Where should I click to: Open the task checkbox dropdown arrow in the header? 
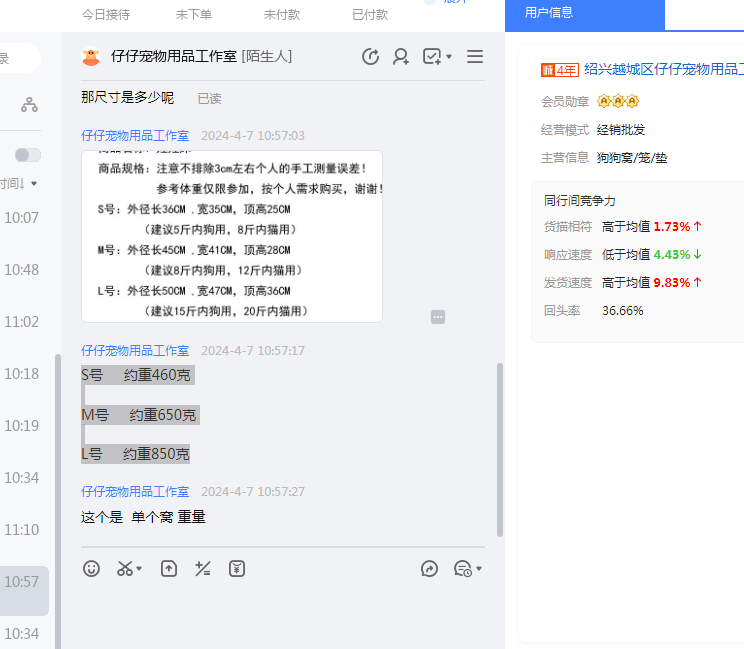[449, 57]
